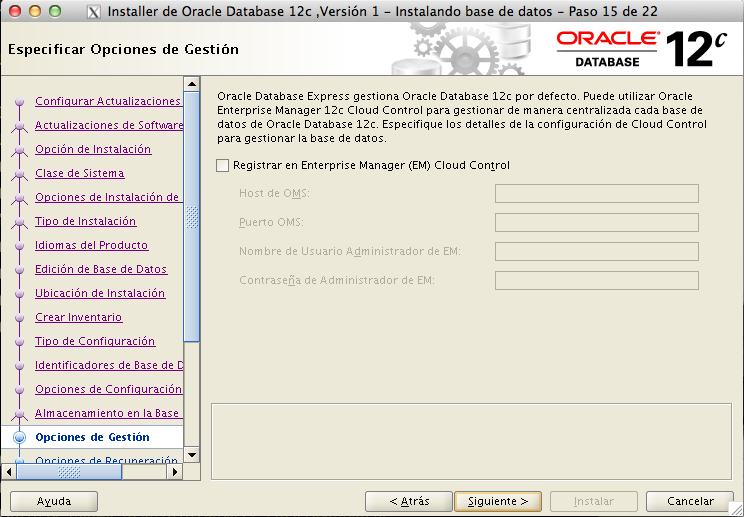Click the Host de OMS input field
Viewport: 744px width, 517px height.
[x=596, y=194]
